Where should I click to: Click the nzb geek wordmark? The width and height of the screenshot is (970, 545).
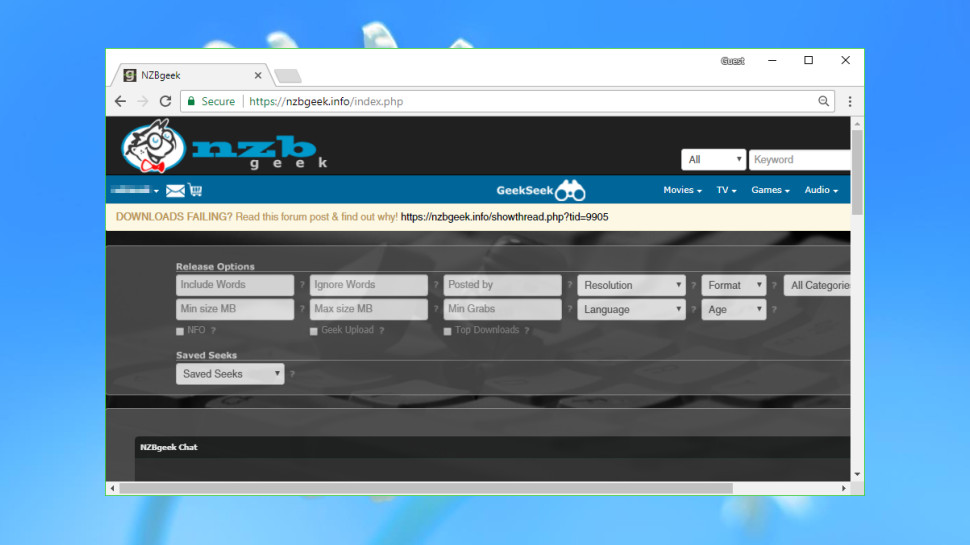tap(260, 152)
